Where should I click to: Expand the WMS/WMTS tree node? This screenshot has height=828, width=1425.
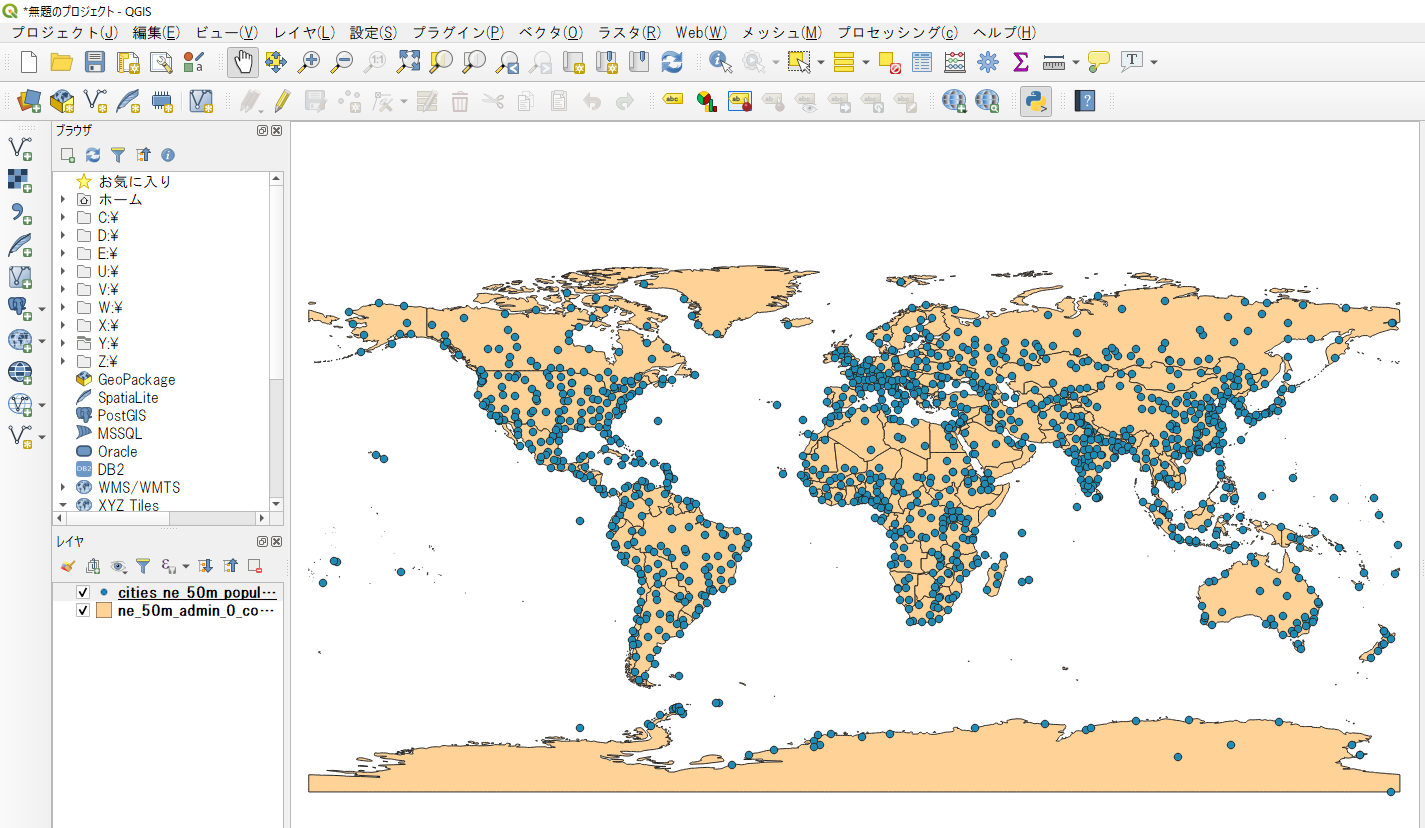63,487
